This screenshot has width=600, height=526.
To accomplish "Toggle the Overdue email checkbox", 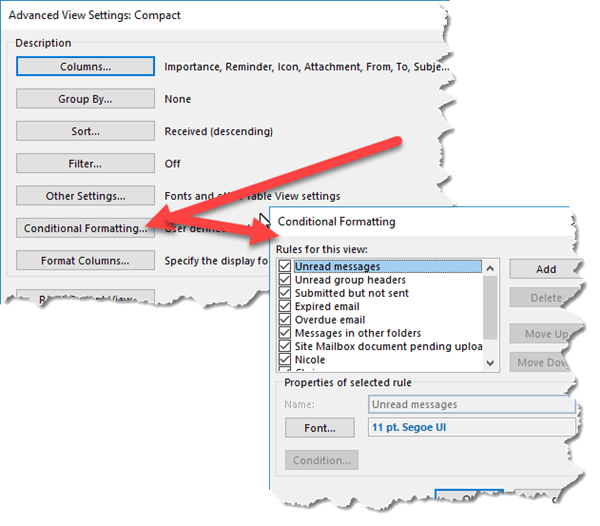I will click(285, 319).
